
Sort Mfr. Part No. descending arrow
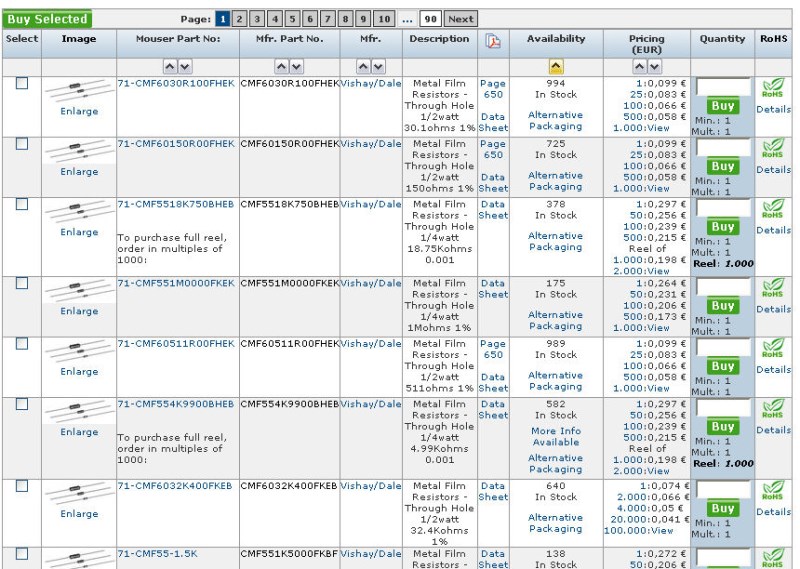coord(296,66)
